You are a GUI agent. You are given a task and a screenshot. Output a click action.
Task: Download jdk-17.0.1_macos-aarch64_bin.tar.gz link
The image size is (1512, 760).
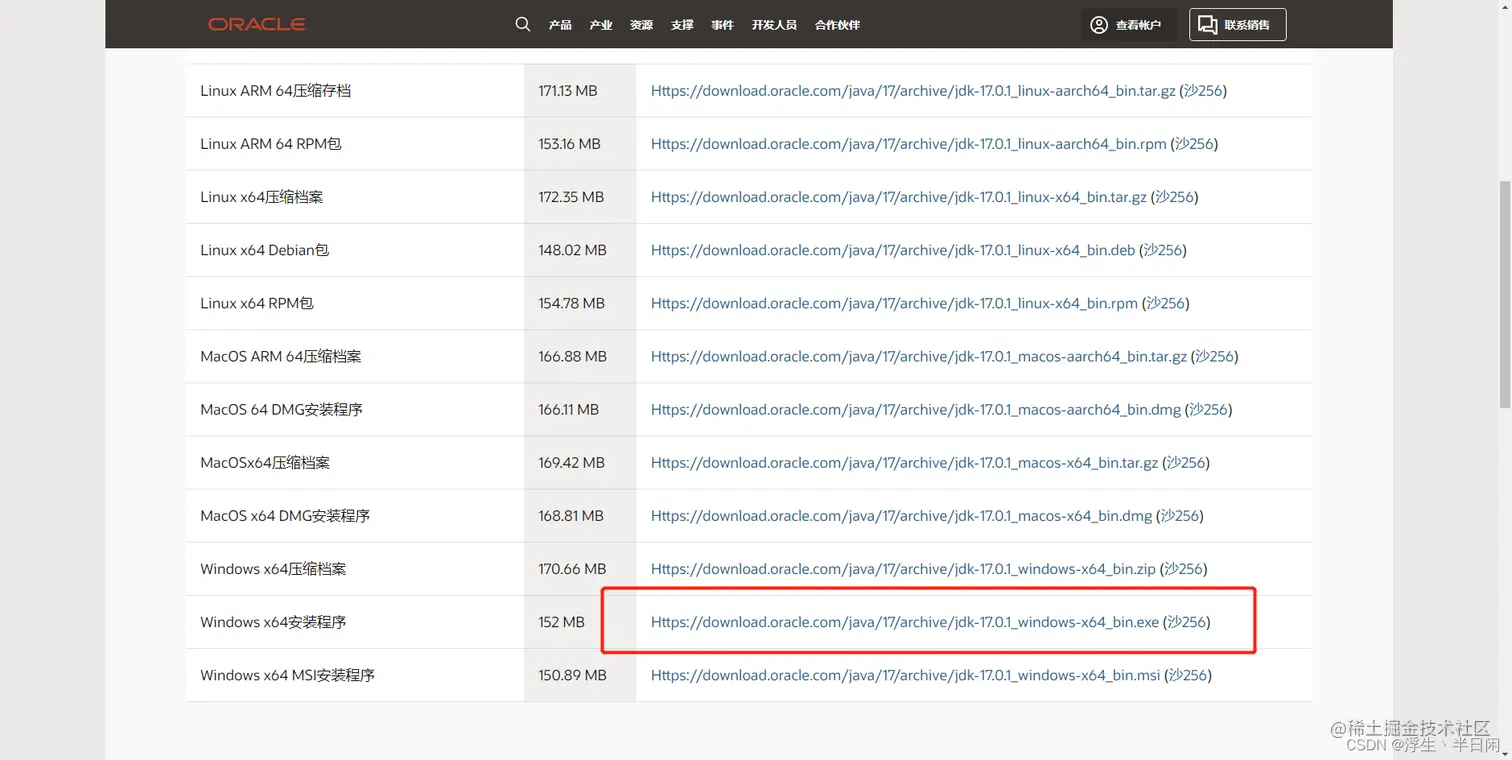point(919,356)
